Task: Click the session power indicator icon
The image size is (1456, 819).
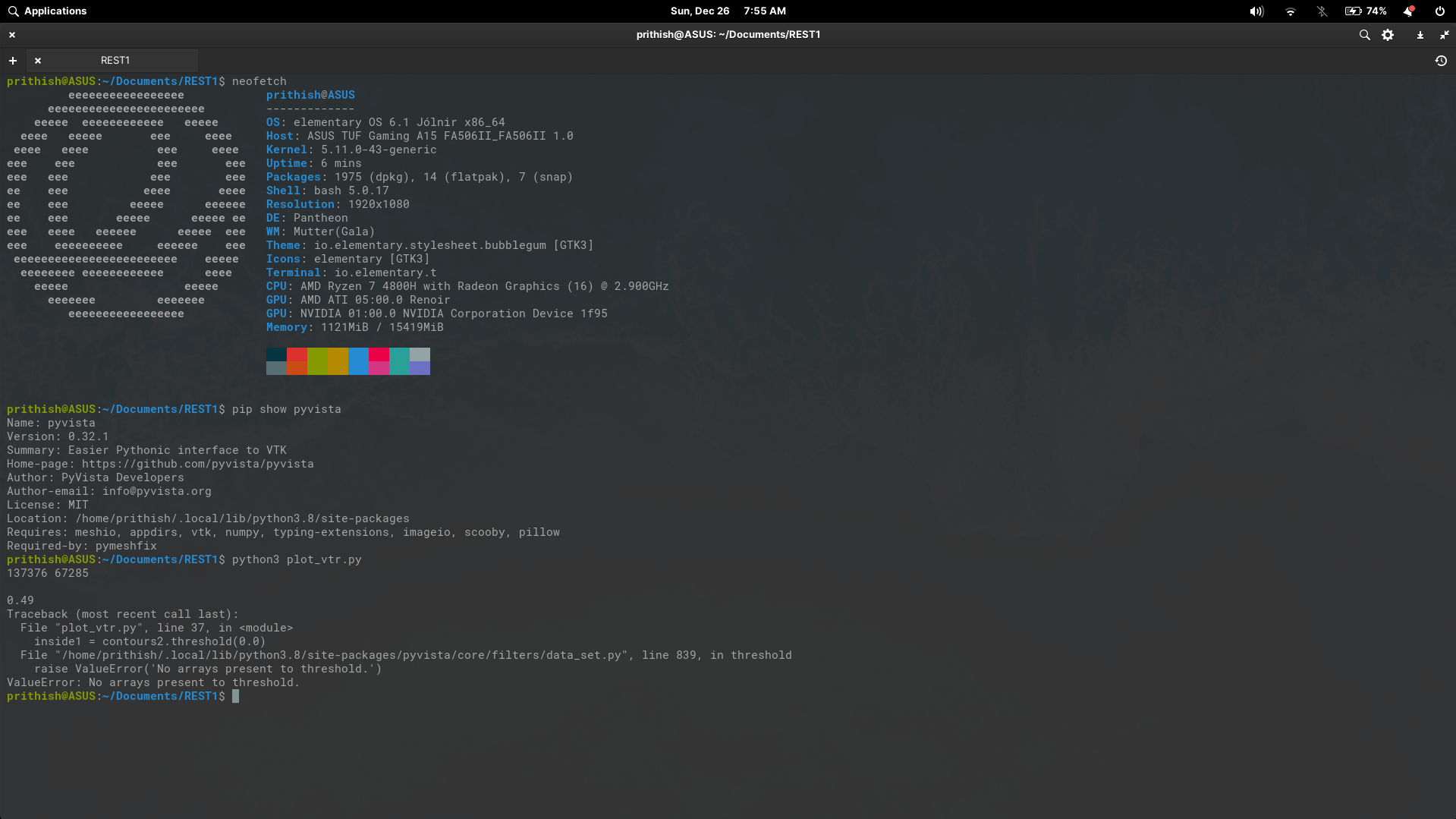Action: click(1439, 11)
